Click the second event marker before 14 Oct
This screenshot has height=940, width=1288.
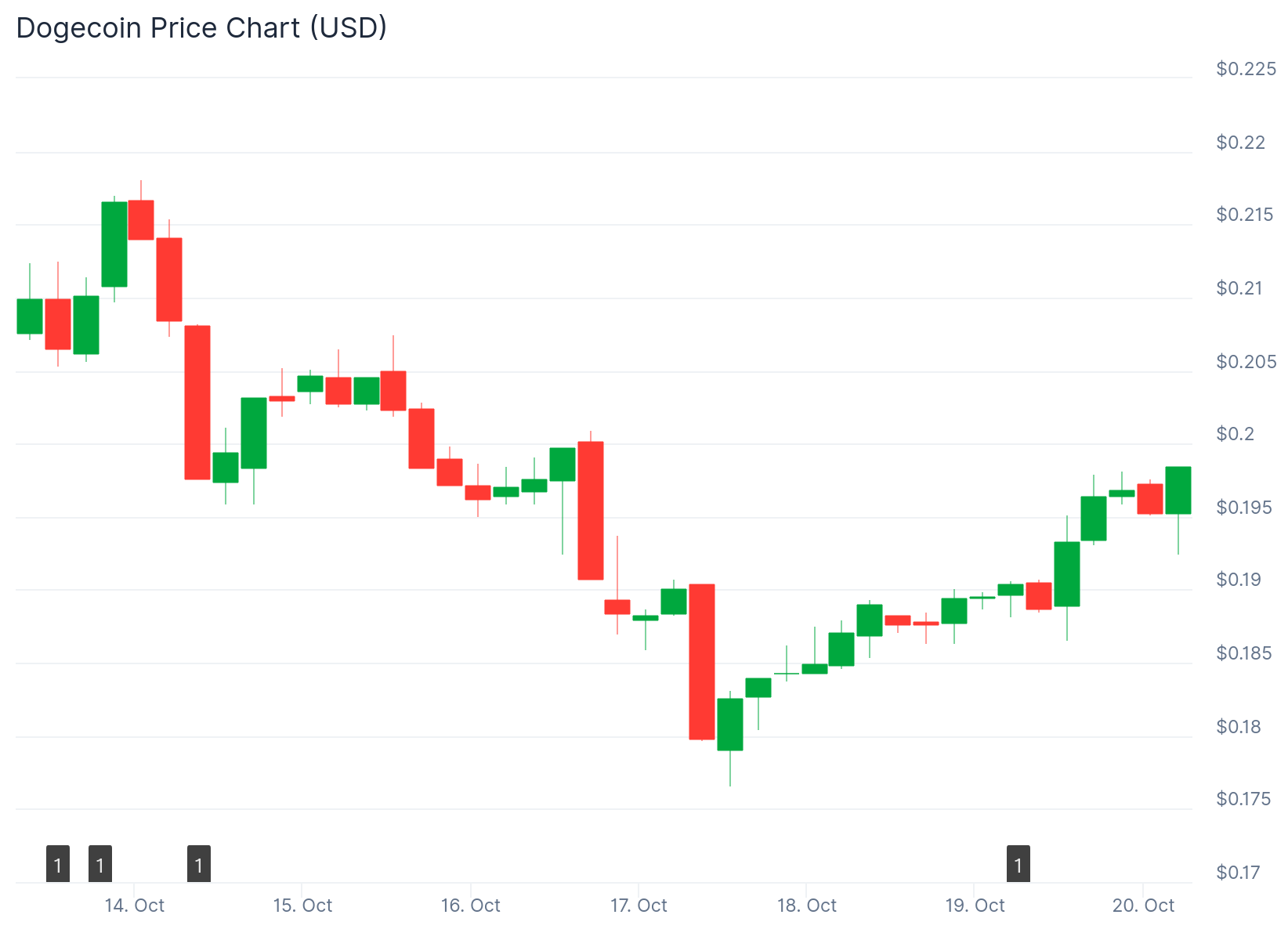(x=100, y=864)
